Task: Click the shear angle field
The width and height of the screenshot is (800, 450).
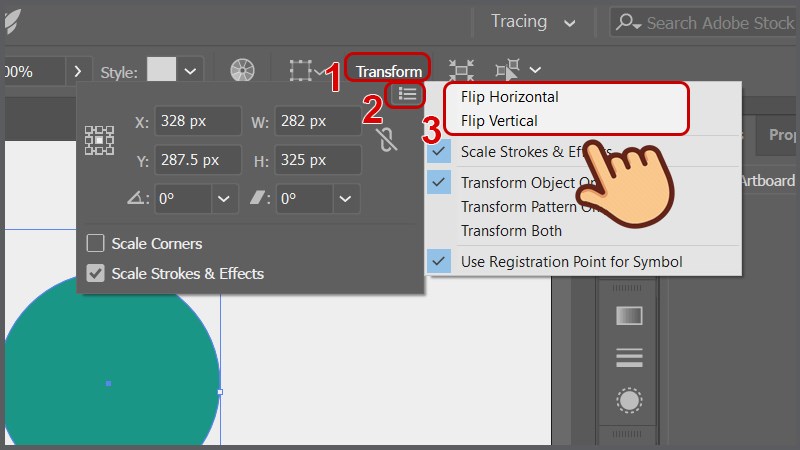Action: [305, 198]
